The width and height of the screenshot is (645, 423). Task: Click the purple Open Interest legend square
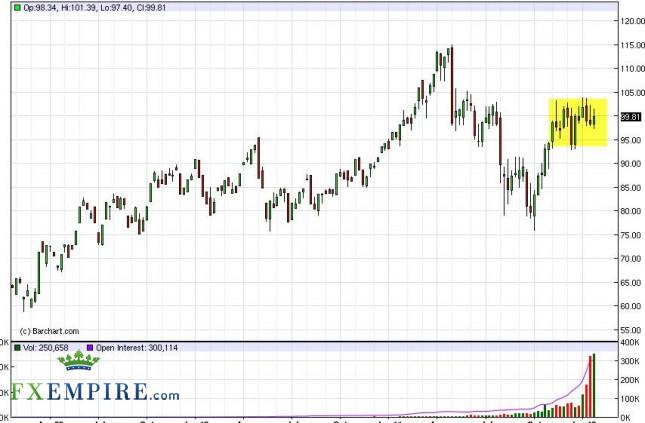90,348
